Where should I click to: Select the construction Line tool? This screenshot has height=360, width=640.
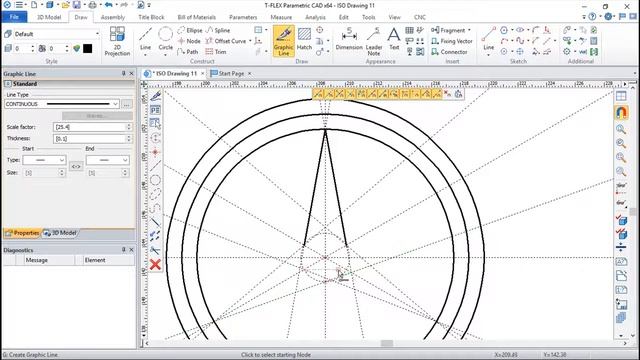click(145, 40)
